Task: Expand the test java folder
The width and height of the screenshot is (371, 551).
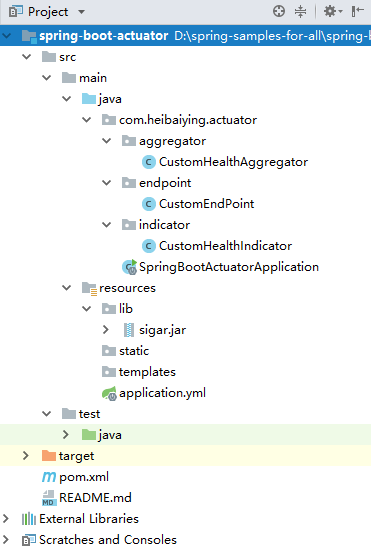Action: 66,435
